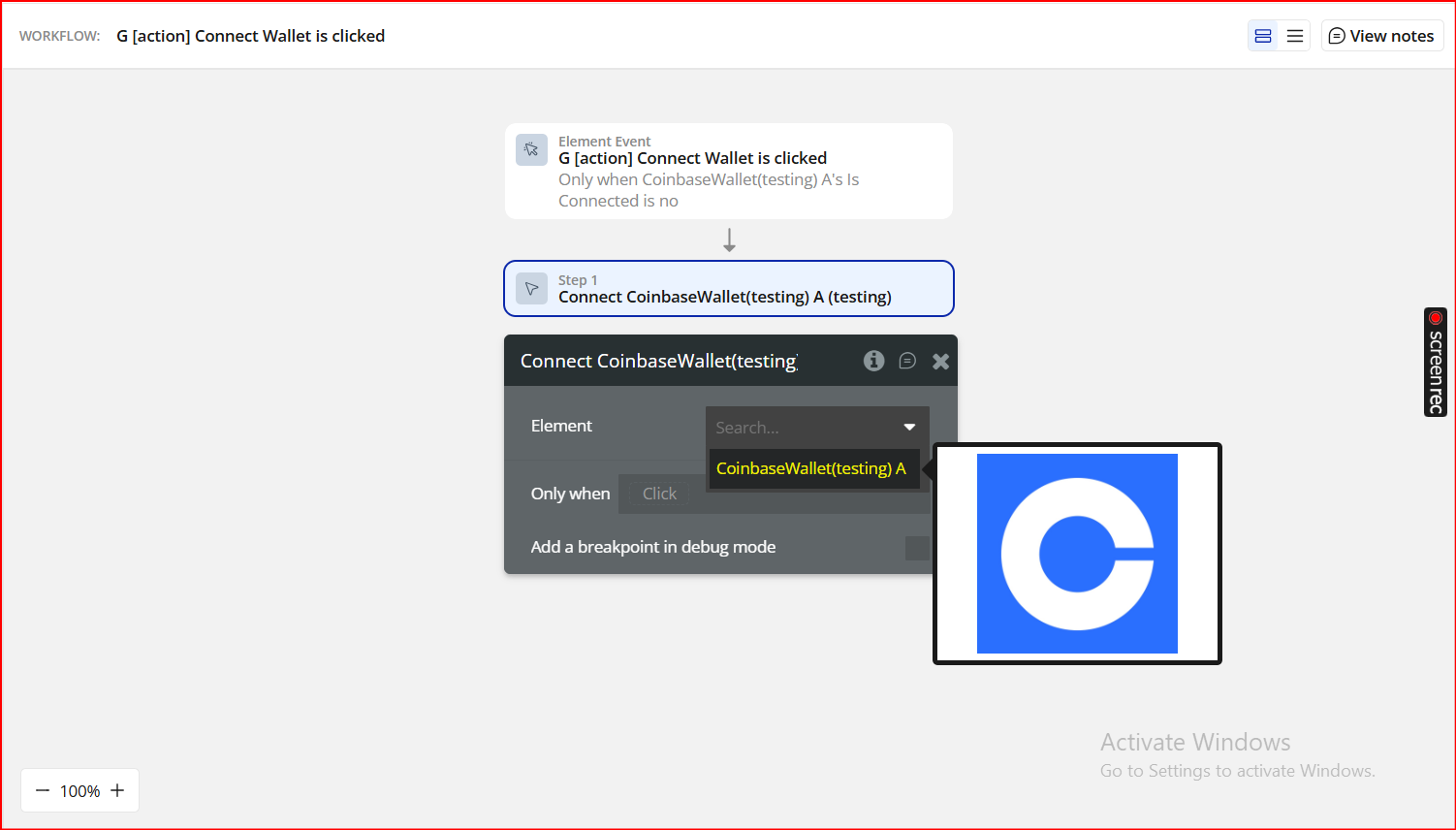Click the screenrec recording widget
The width and height of the screenshot is (1456, 830).
click(x=1436, y=362)
